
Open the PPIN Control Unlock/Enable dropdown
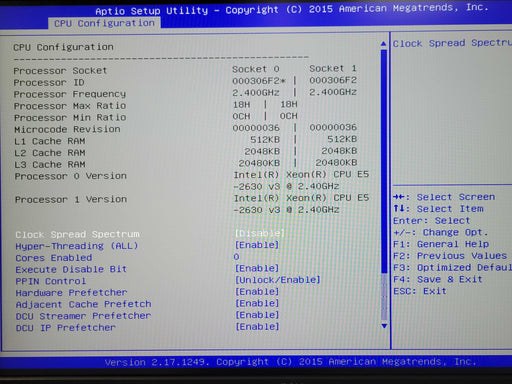pos(277,280)
